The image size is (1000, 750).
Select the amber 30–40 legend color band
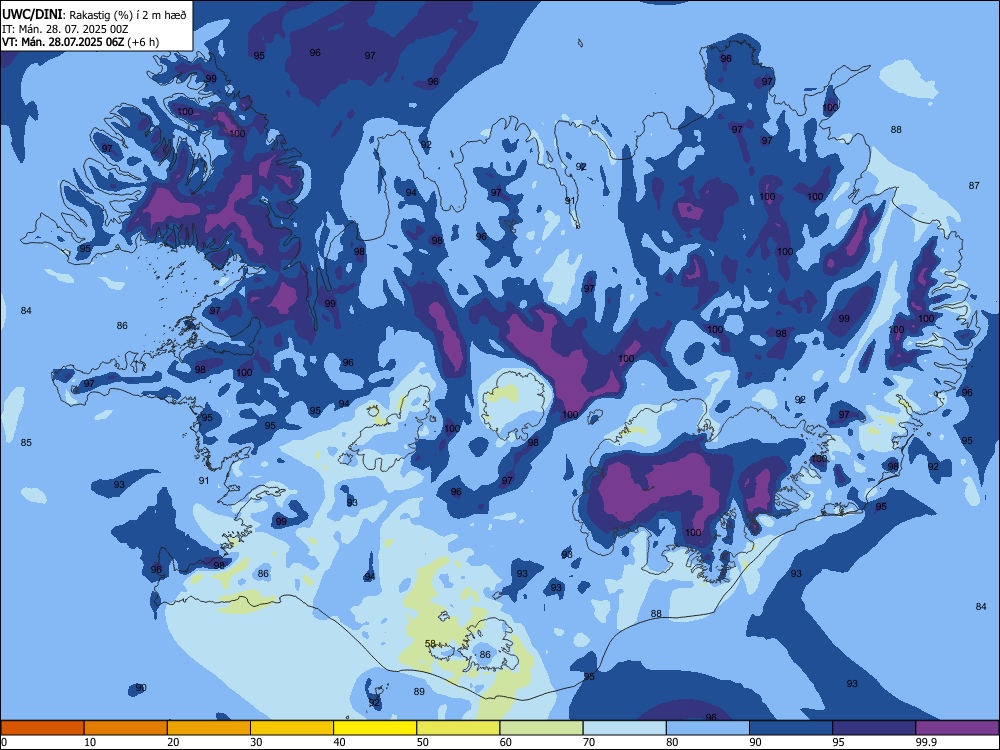coord(292,728)
